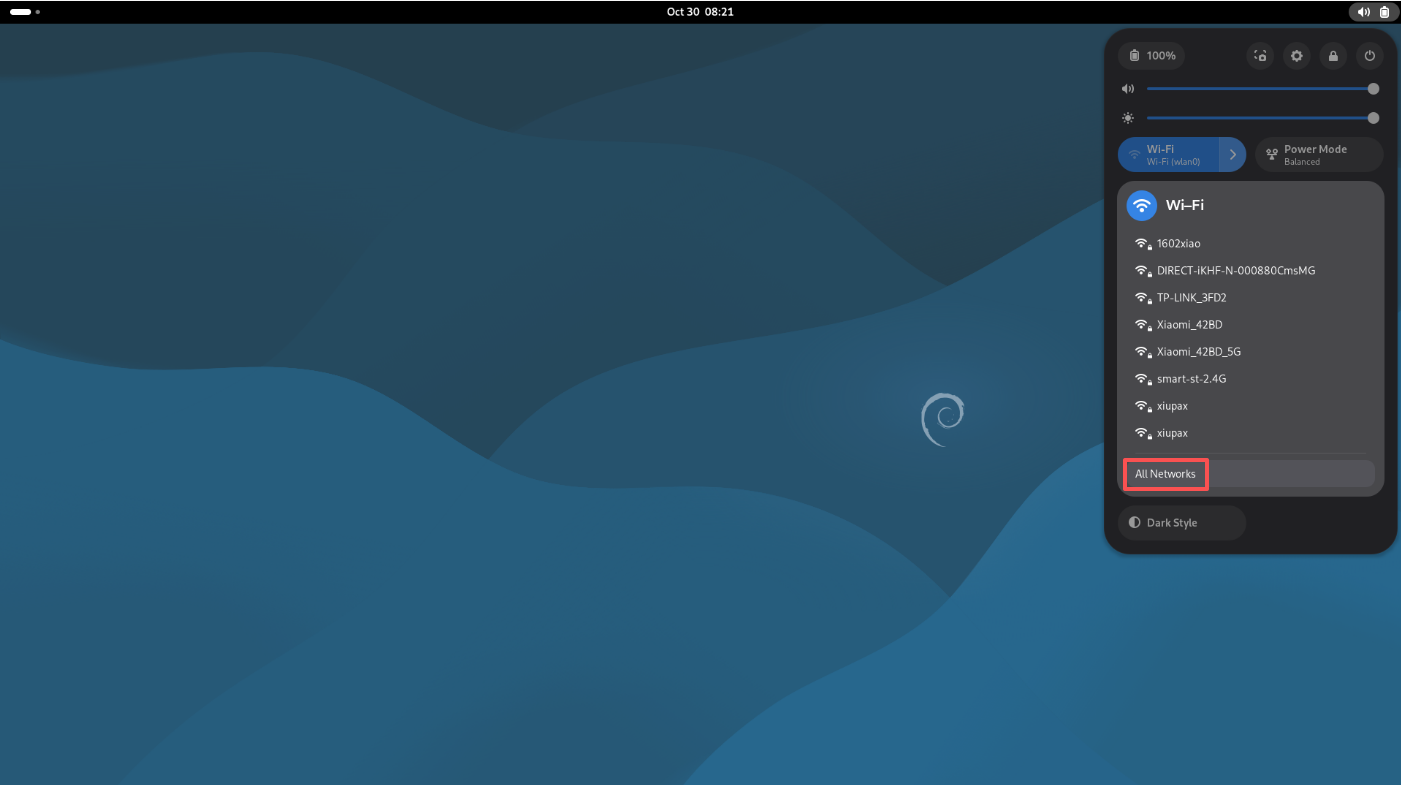Select the TP-LINK_3FD2 network
The width and height of the screenshot is (1401, 785).
(x=1191, y=297)
